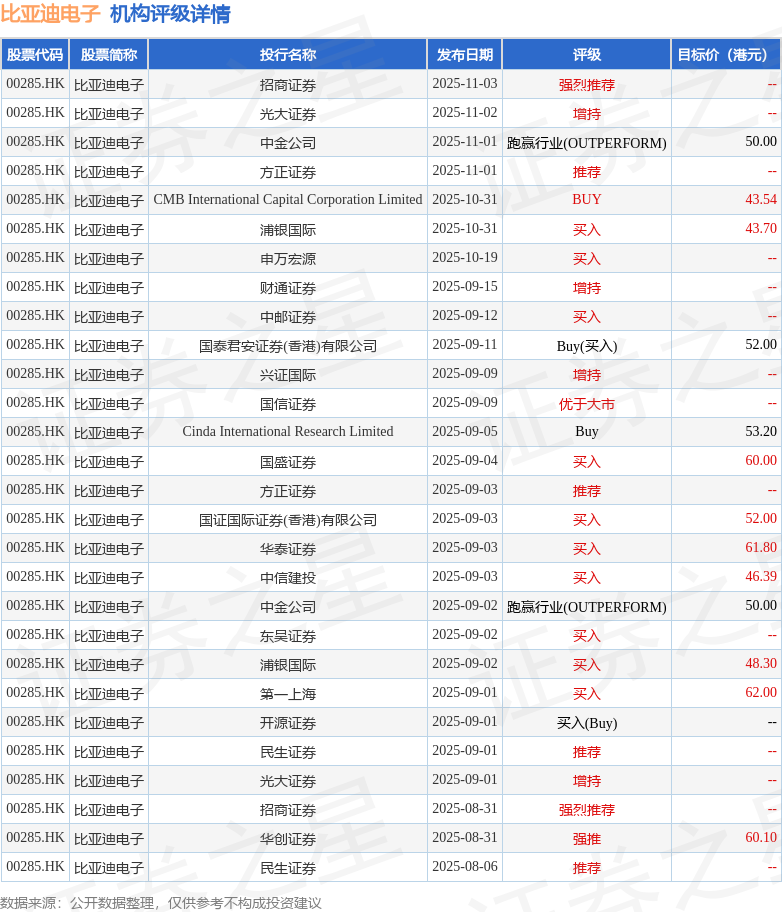
Task: Click the 买入(Buy) rating cell
Action: point(586,723)
